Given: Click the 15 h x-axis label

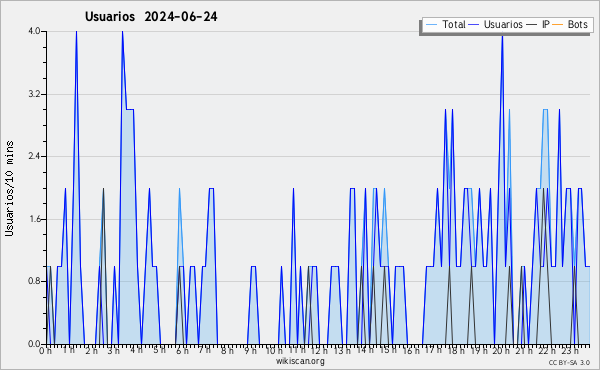Looking at the screenshot, I should click(x=388, y=351).
